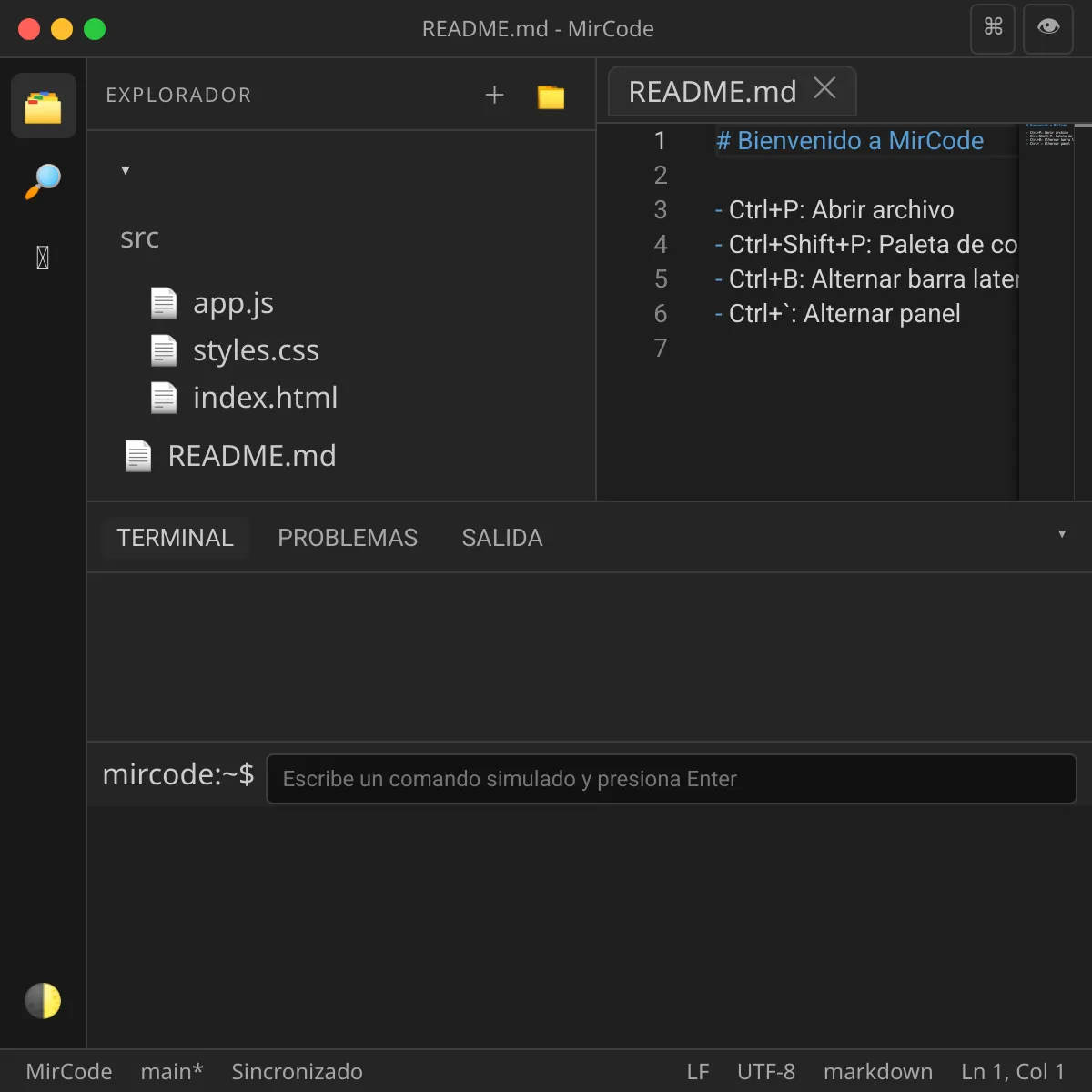The image size is (1092, 1092).
Task: Collapse the root folder triangle in Explorer
Action: [126, 170]
